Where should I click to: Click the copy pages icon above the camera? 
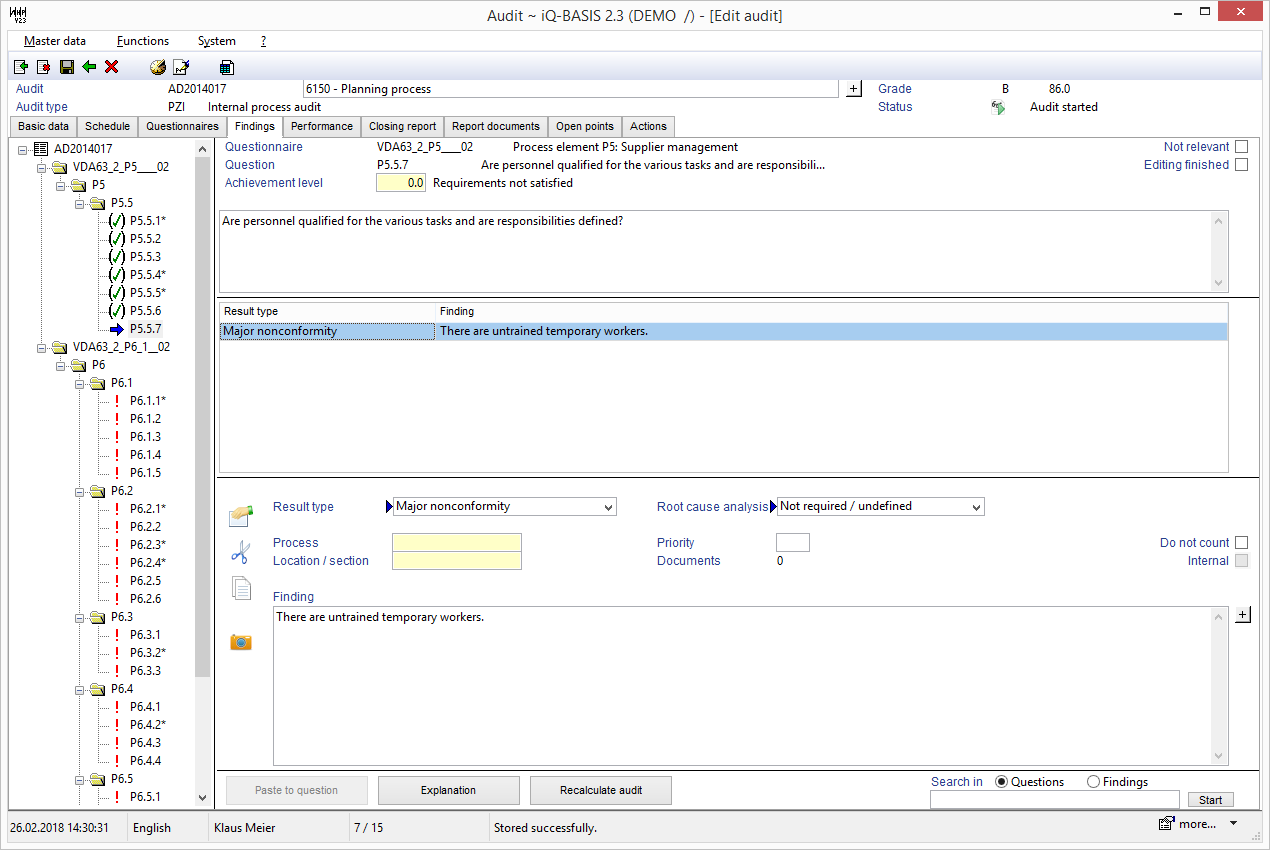(x=241, y=588)
